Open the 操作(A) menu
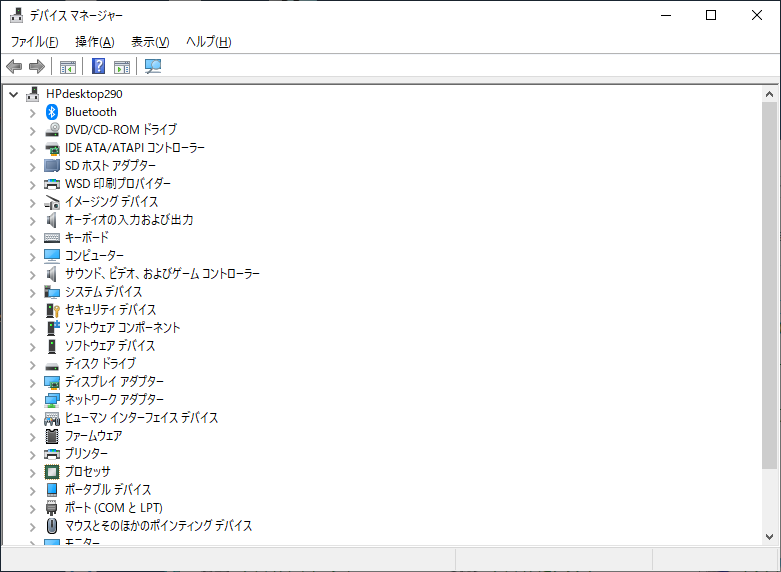The height and width of the screenshot is (572, 781). tap(95, 42)
